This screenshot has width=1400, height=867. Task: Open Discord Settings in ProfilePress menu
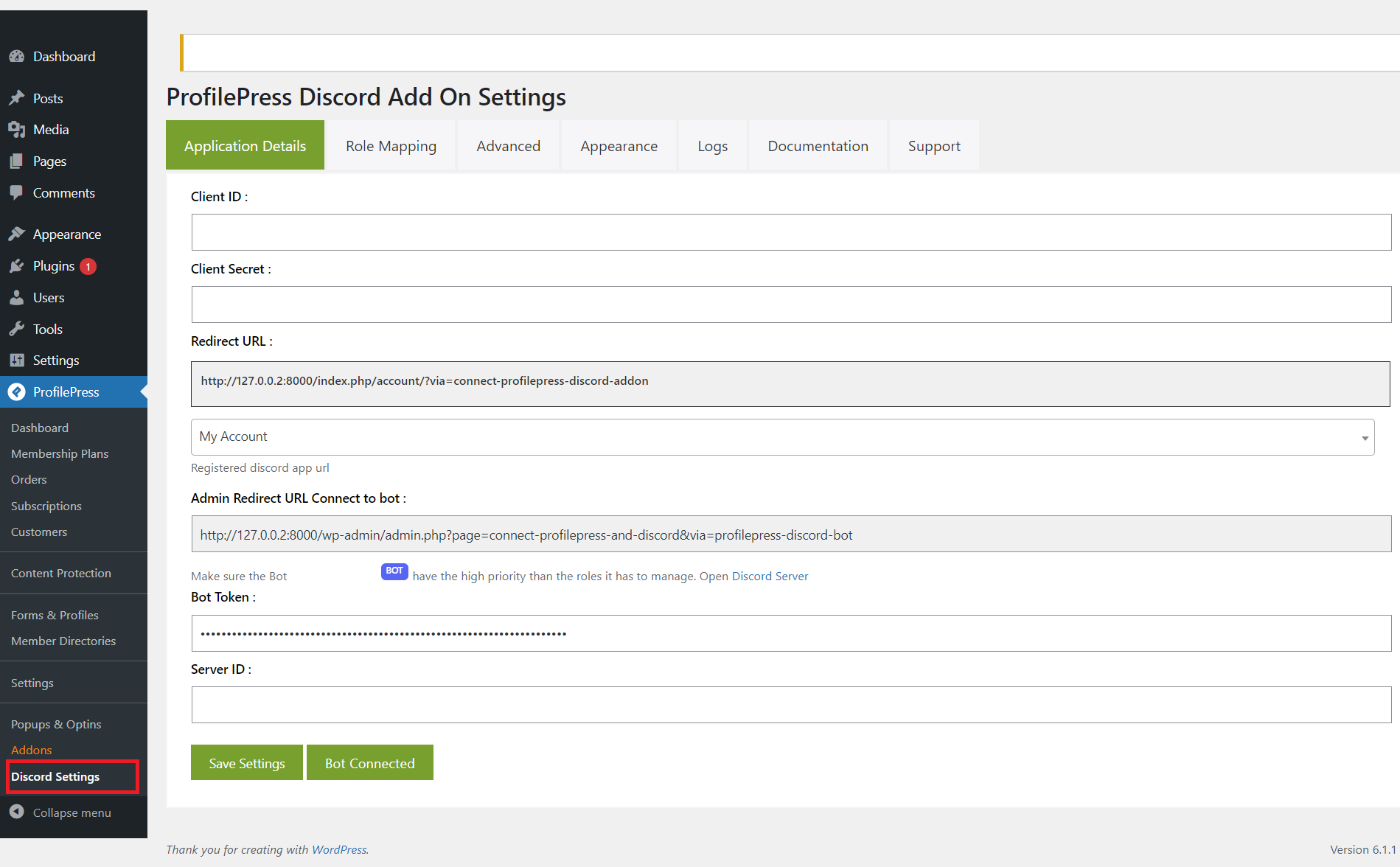[55, 776]
